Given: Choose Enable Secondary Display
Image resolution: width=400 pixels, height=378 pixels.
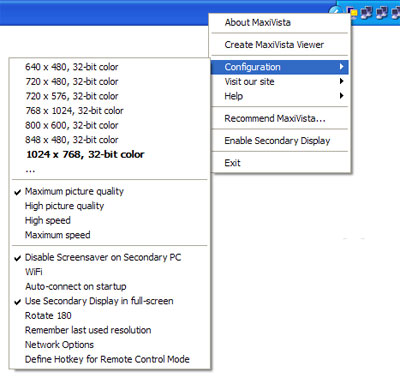Looking at the screenshot, I should (280, 141).
